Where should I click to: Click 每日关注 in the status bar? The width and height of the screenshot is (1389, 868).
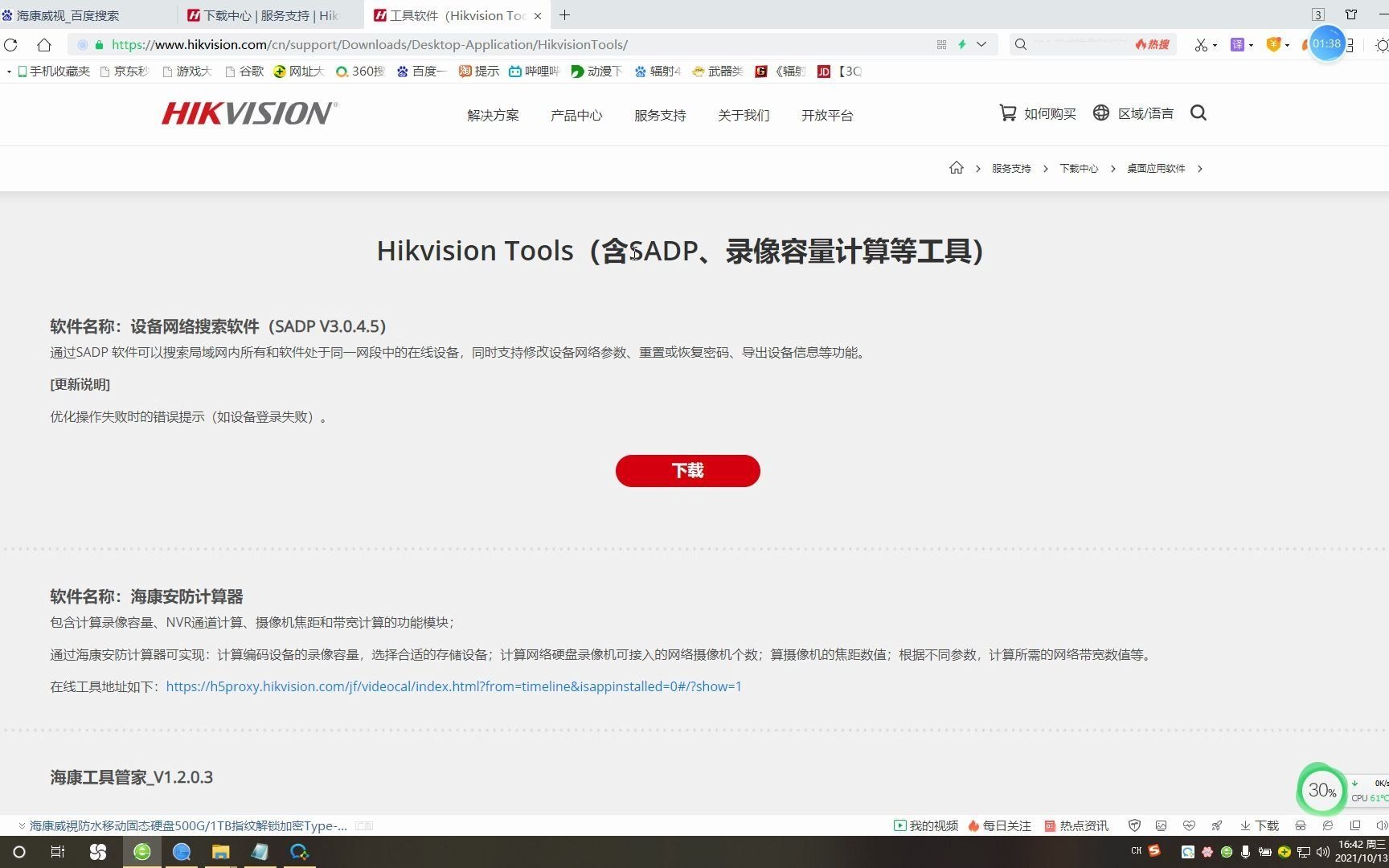(x=999, y=825)
